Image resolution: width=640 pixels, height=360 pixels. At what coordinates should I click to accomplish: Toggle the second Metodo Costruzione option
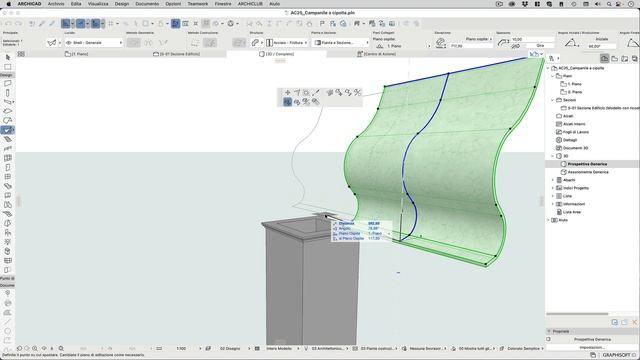click(210, 42)
